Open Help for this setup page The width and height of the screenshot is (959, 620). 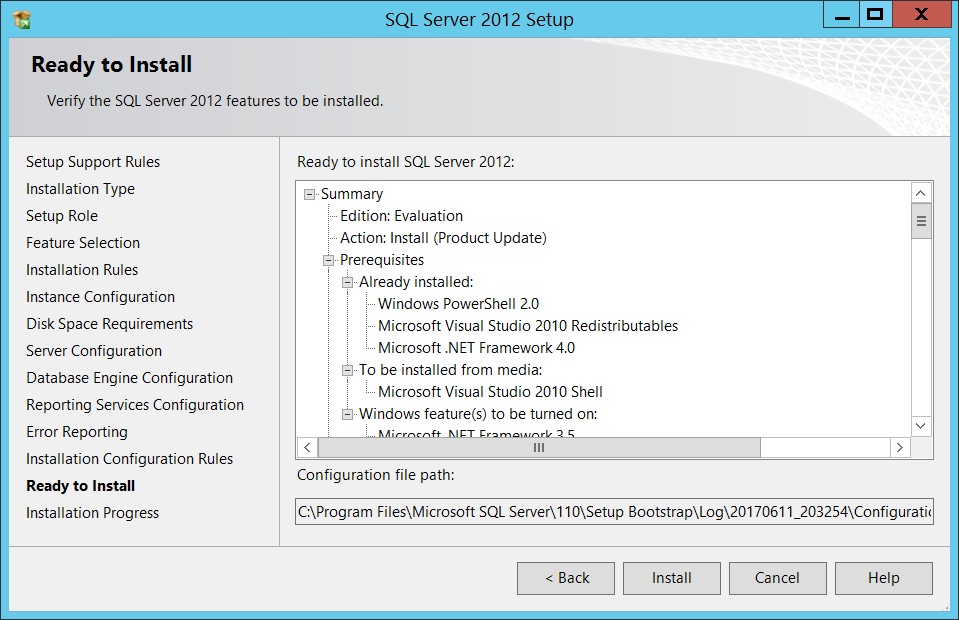point(884,578)
